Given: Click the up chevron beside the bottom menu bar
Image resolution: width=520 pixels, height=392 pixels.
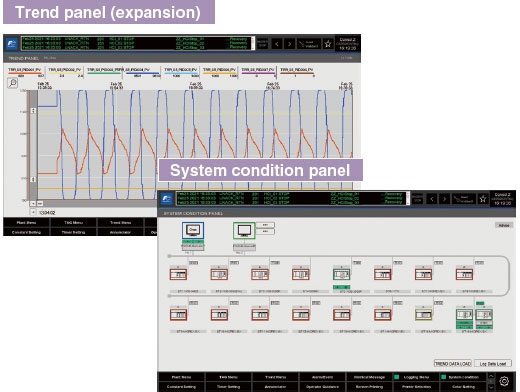Looking at the screenshot, I should [491, 376].
